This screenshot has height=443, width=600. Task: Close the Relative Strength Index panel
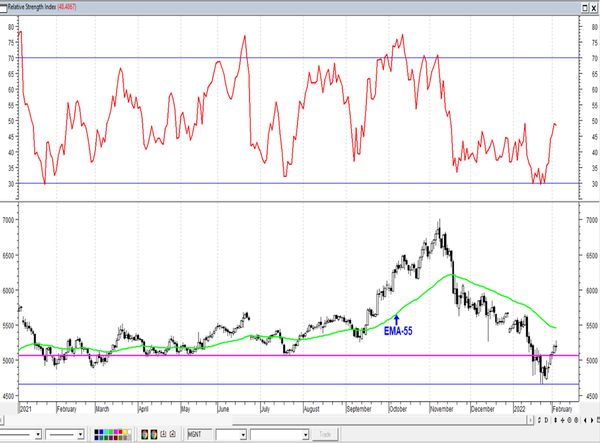tap(593, 5)
